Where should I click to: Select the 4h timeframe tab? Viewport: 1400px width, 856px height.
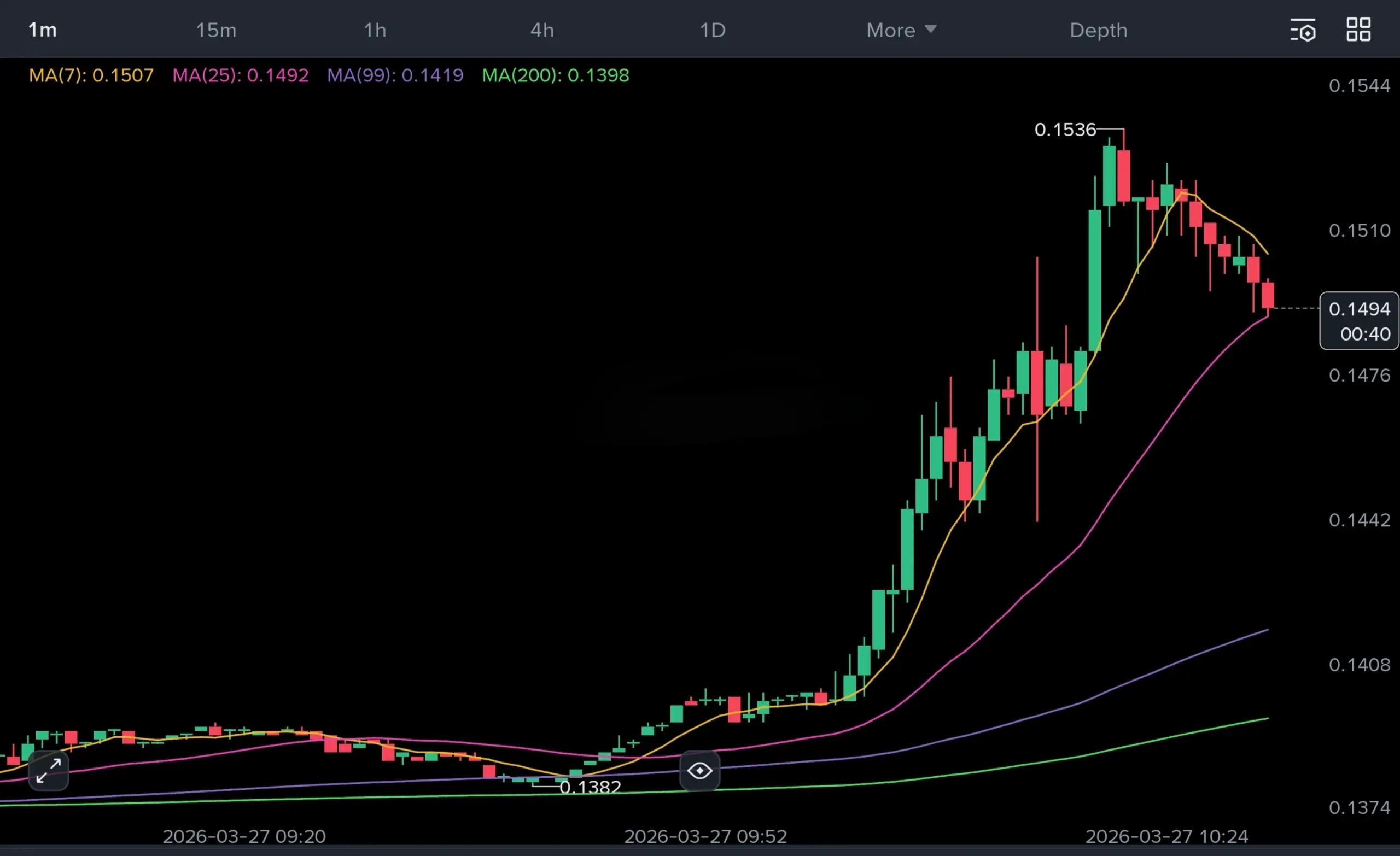(x=542, y=30)
